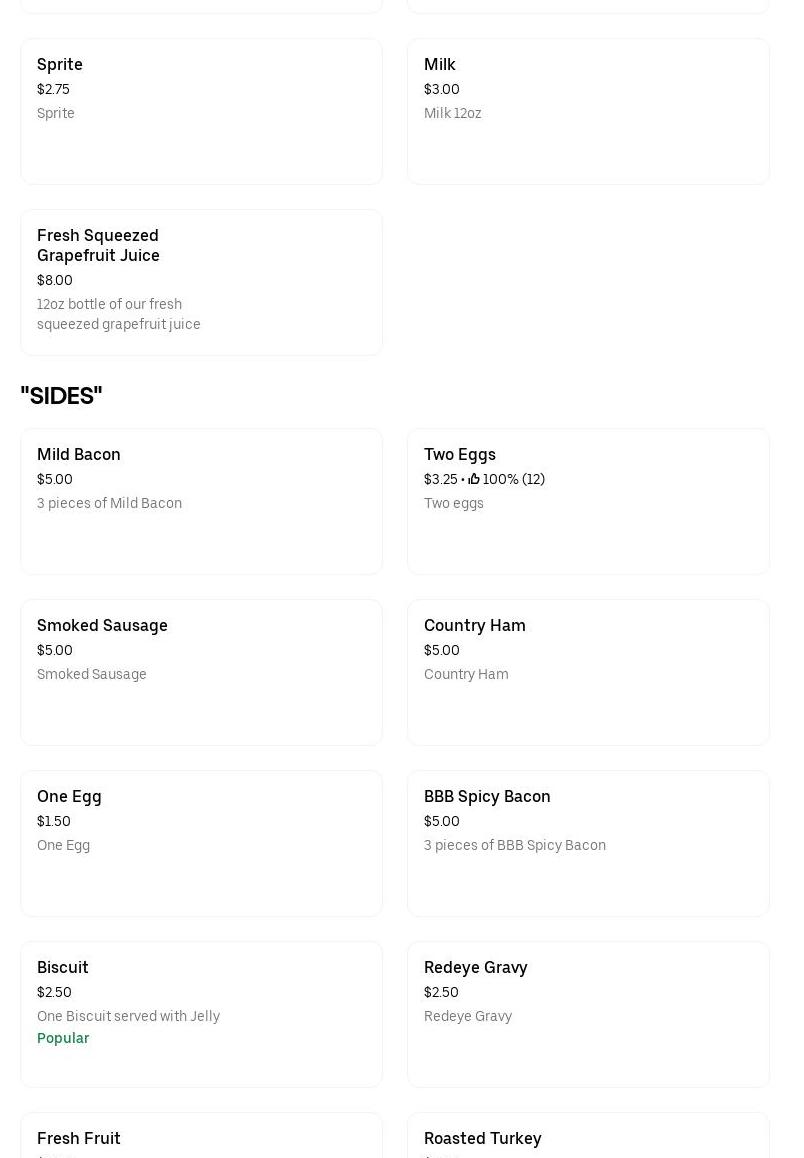Screen dimensions: 804x1158
Task: Click the "SIDES" section heading
Action: click(61, 396)
